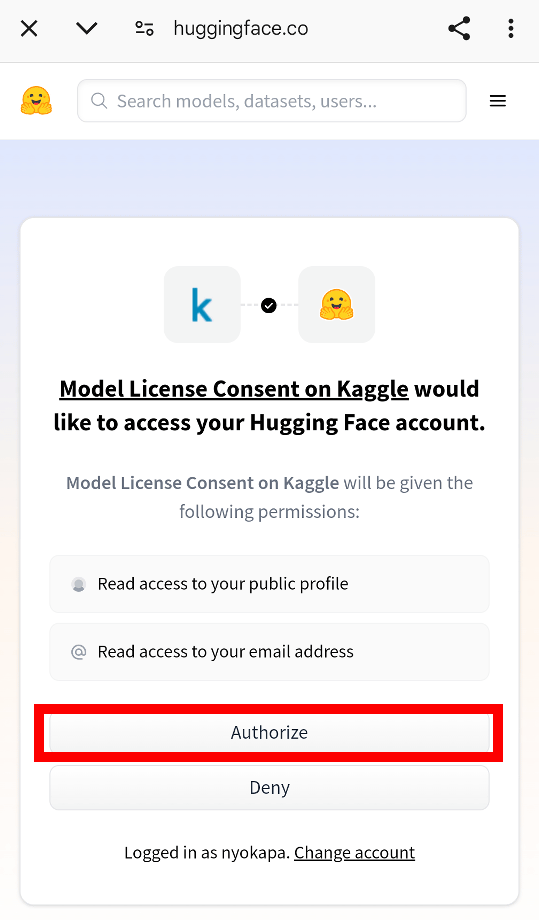Image resolution: width=539 pixels, height=920 pixels.
Task: Click the verified checkmark badge between logos
Action: click(x=269, y=305)
